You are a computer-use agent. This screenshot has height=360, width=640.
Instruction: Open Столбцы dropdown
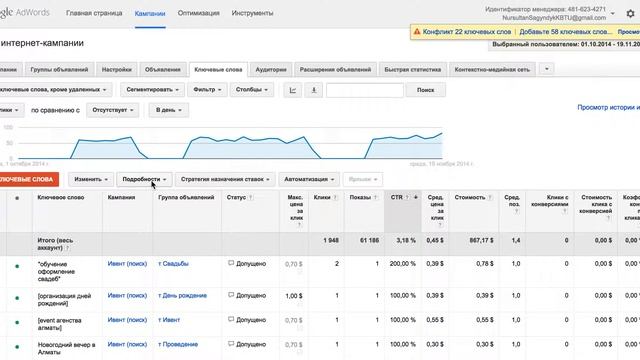252,90
